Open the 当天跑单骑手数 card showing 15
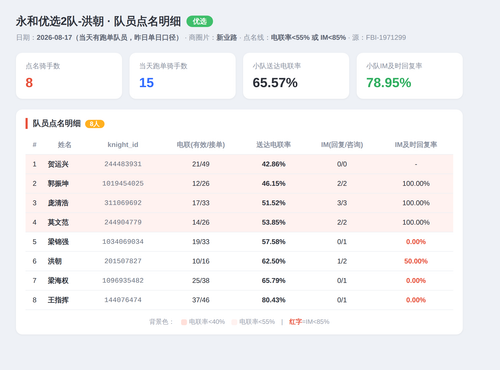Image resolution: width=500 pixels, height=370 pixels. [183, 76]
